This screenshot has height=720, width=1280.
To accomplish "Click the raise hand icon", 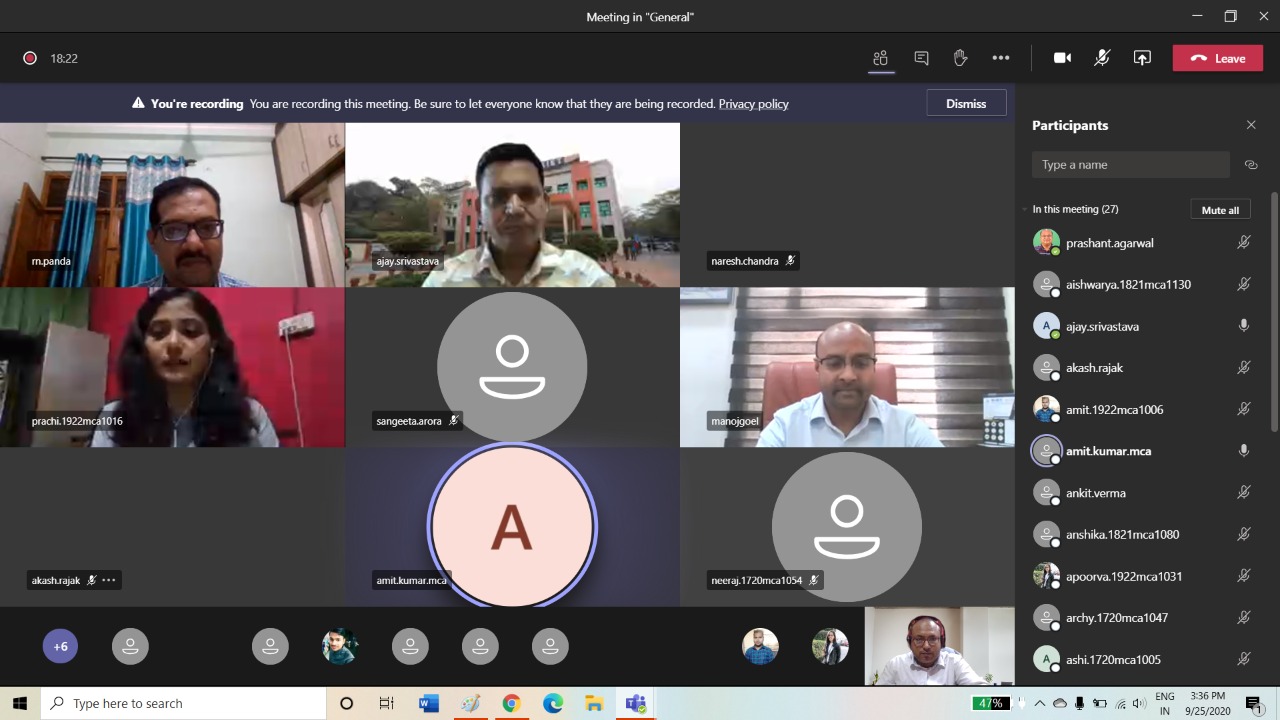I will click(x=960, y=58).
